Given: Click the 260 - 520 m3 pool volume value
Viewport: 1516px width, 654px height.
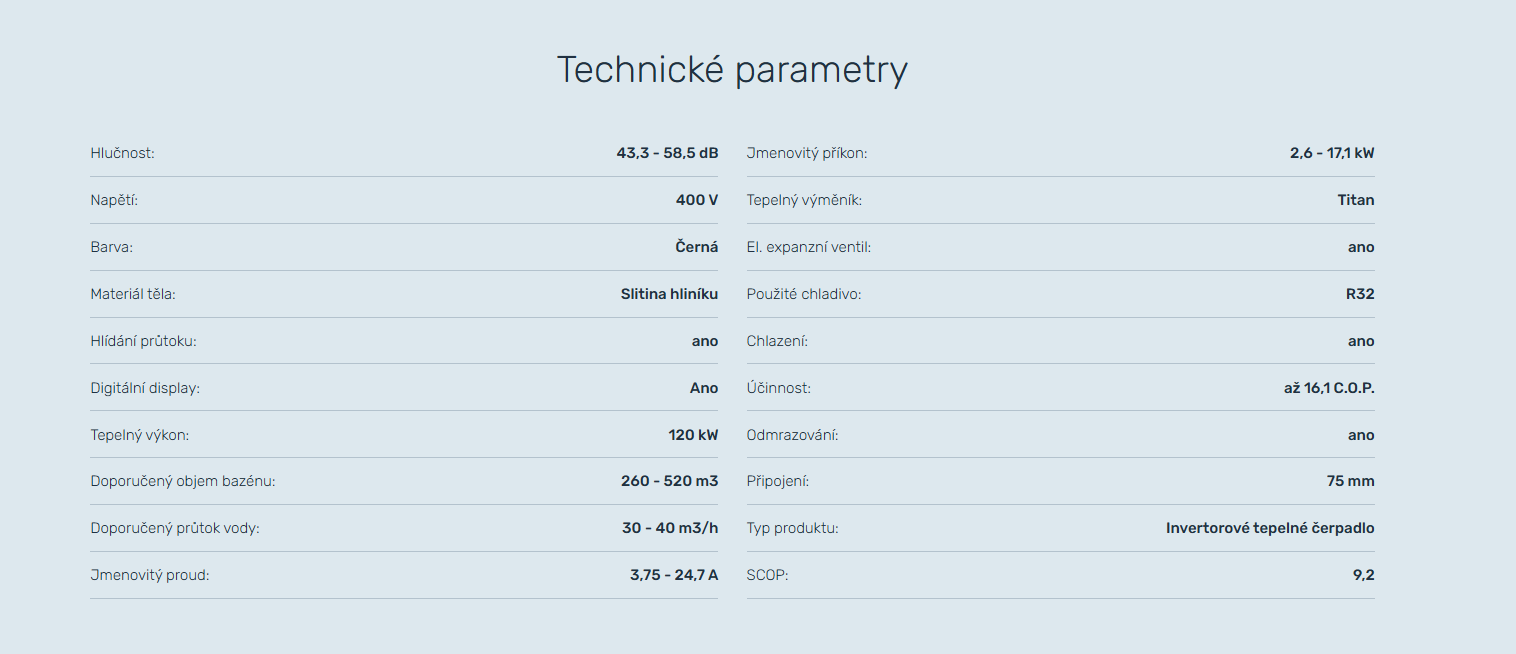Looking at the screenshot, I should (669, 481).
